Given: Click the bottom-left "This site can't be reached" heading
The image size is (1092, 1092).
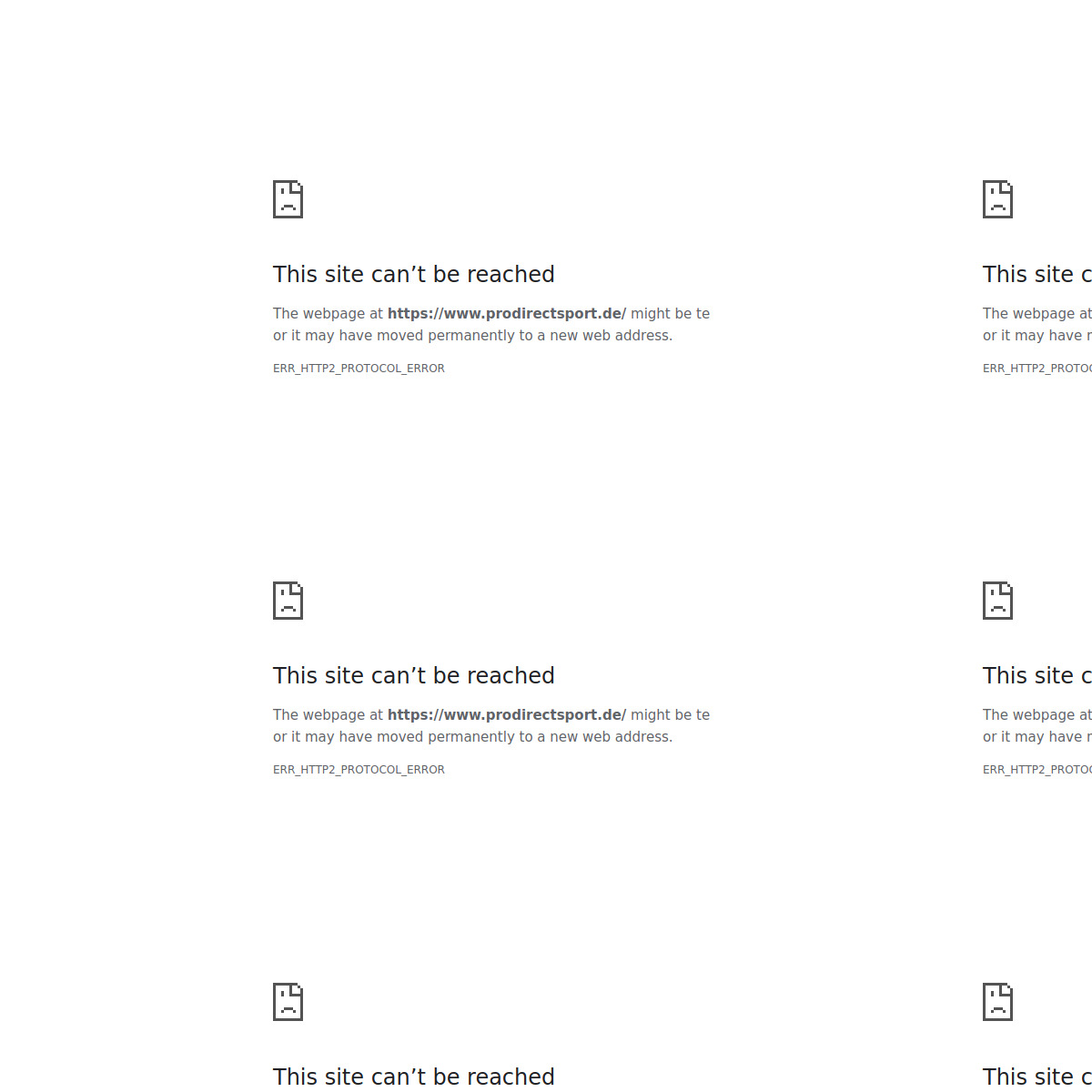Looking at the screenshot, I should pyautogui.click(x=413, y=1077).
